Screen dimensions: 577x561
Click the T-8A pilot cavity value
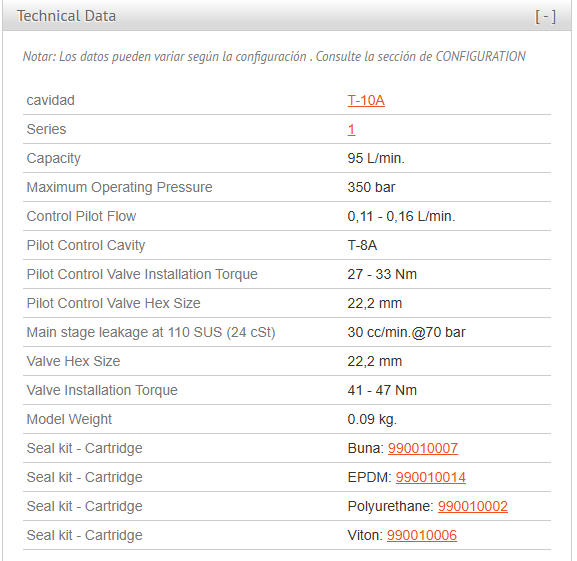point(362,245)
